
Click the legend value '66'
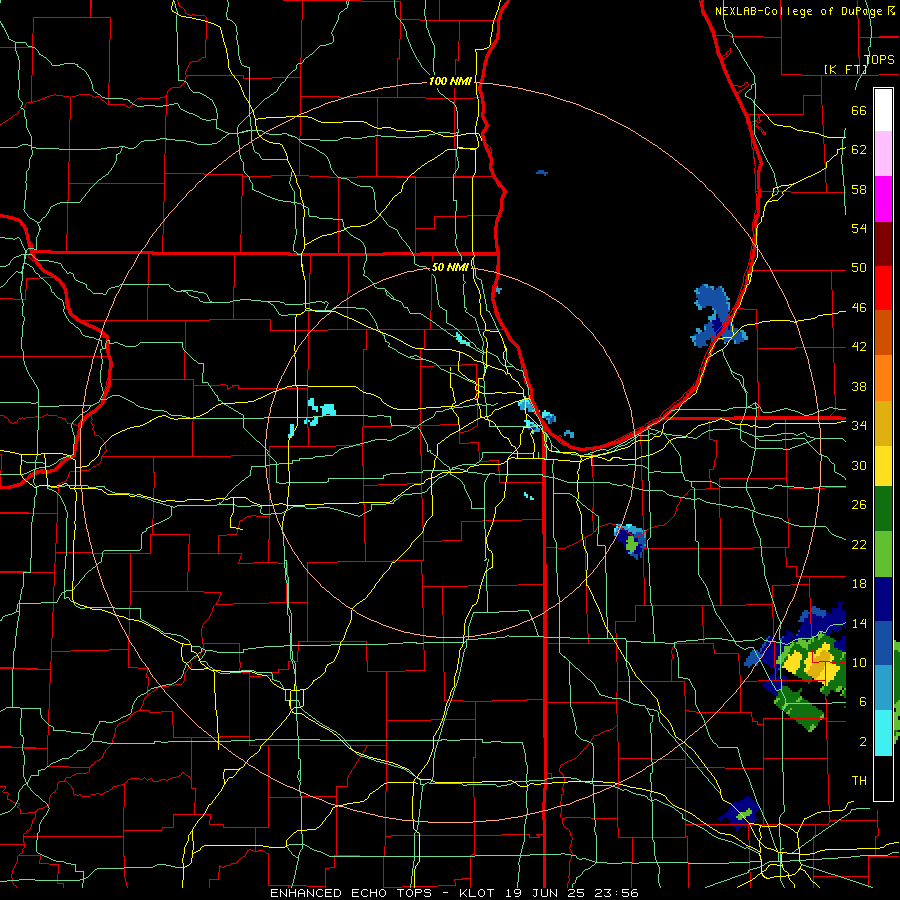point(859,110)
